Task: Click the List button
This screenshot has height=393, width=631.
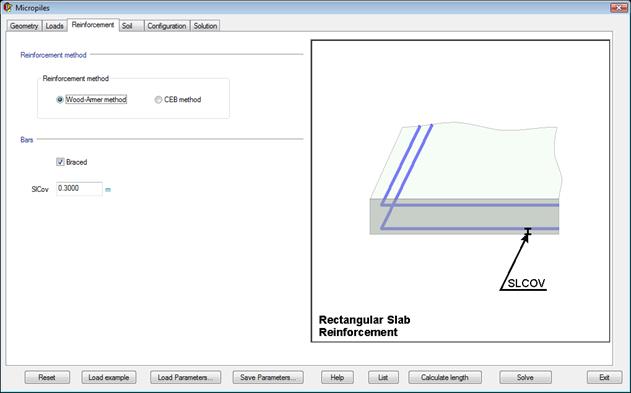Action: 384,377
